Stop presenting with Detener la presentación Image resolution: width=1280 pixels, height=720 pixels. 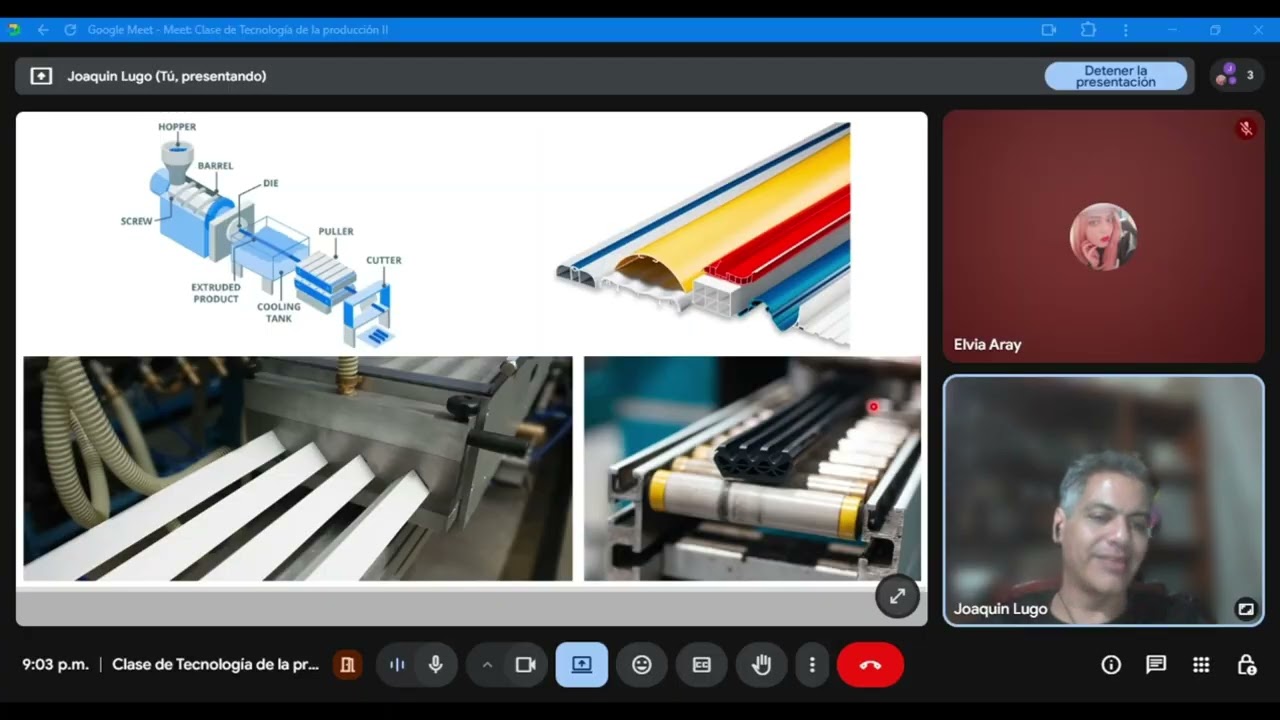point(1116,76)
